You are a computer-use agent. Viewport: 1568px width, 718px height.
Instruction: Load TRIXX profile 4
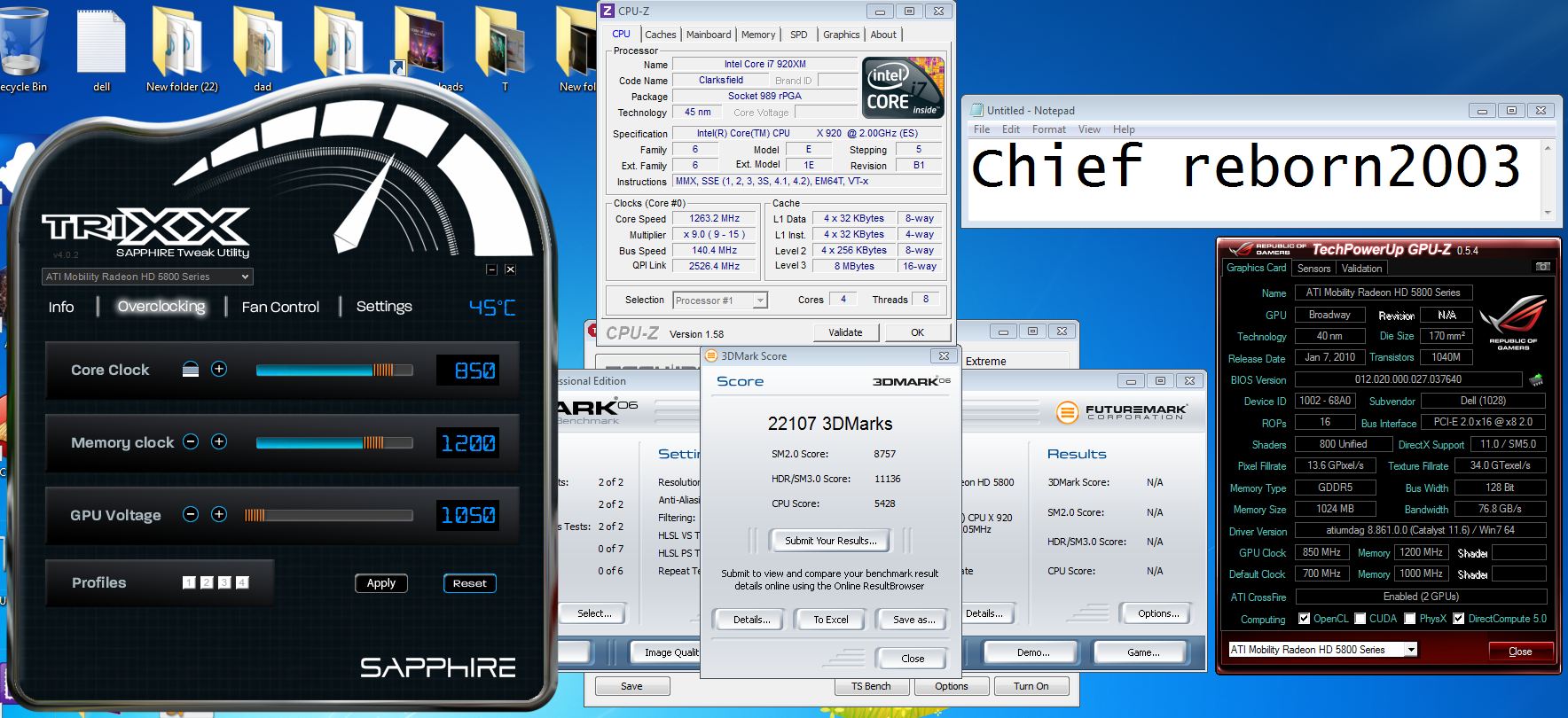(x=242, y=582)
